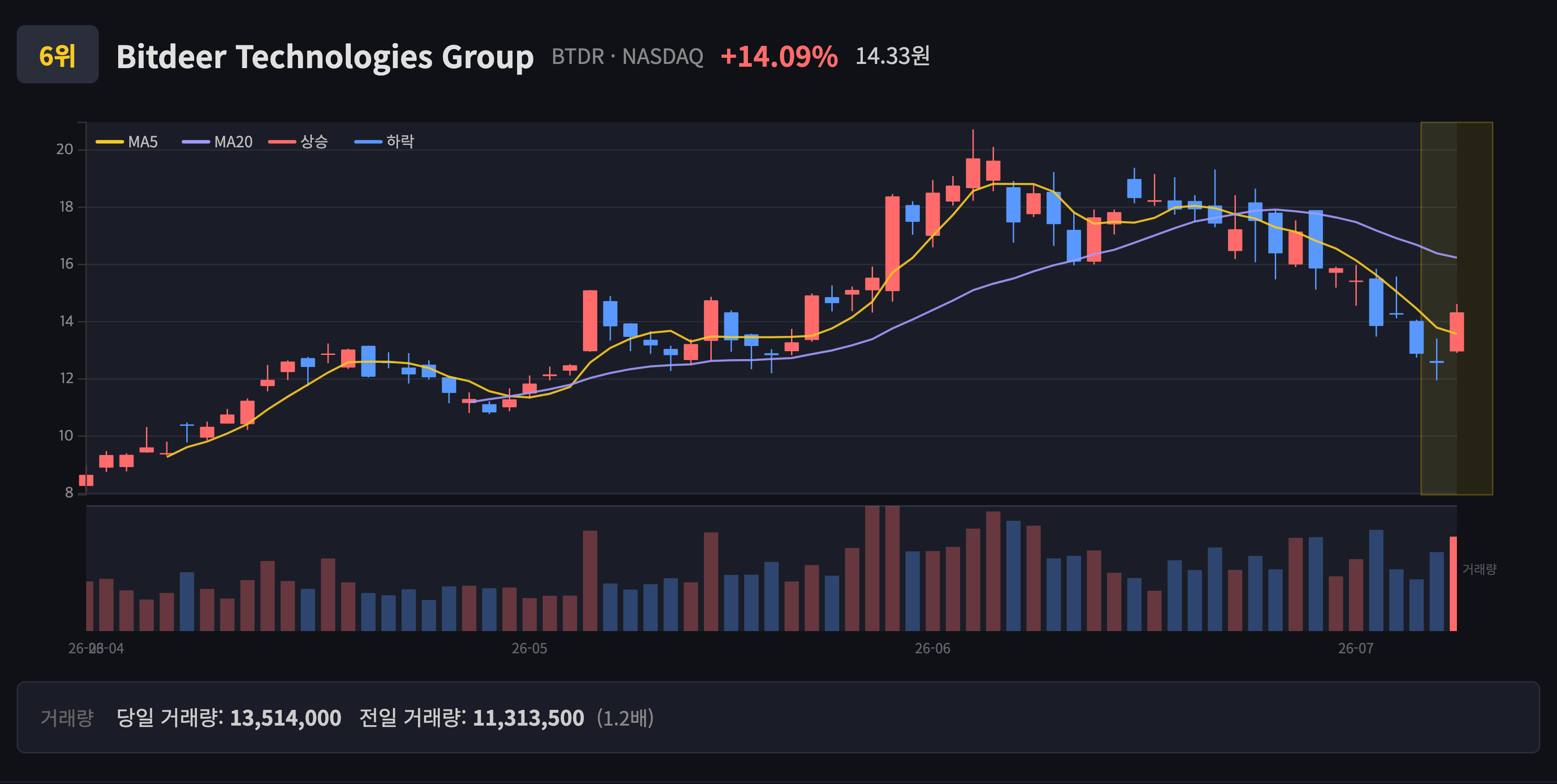Click the purple MA20 legend line swatch
The width and height of the screenshot is (1557, 784).
tap(195, 142)
